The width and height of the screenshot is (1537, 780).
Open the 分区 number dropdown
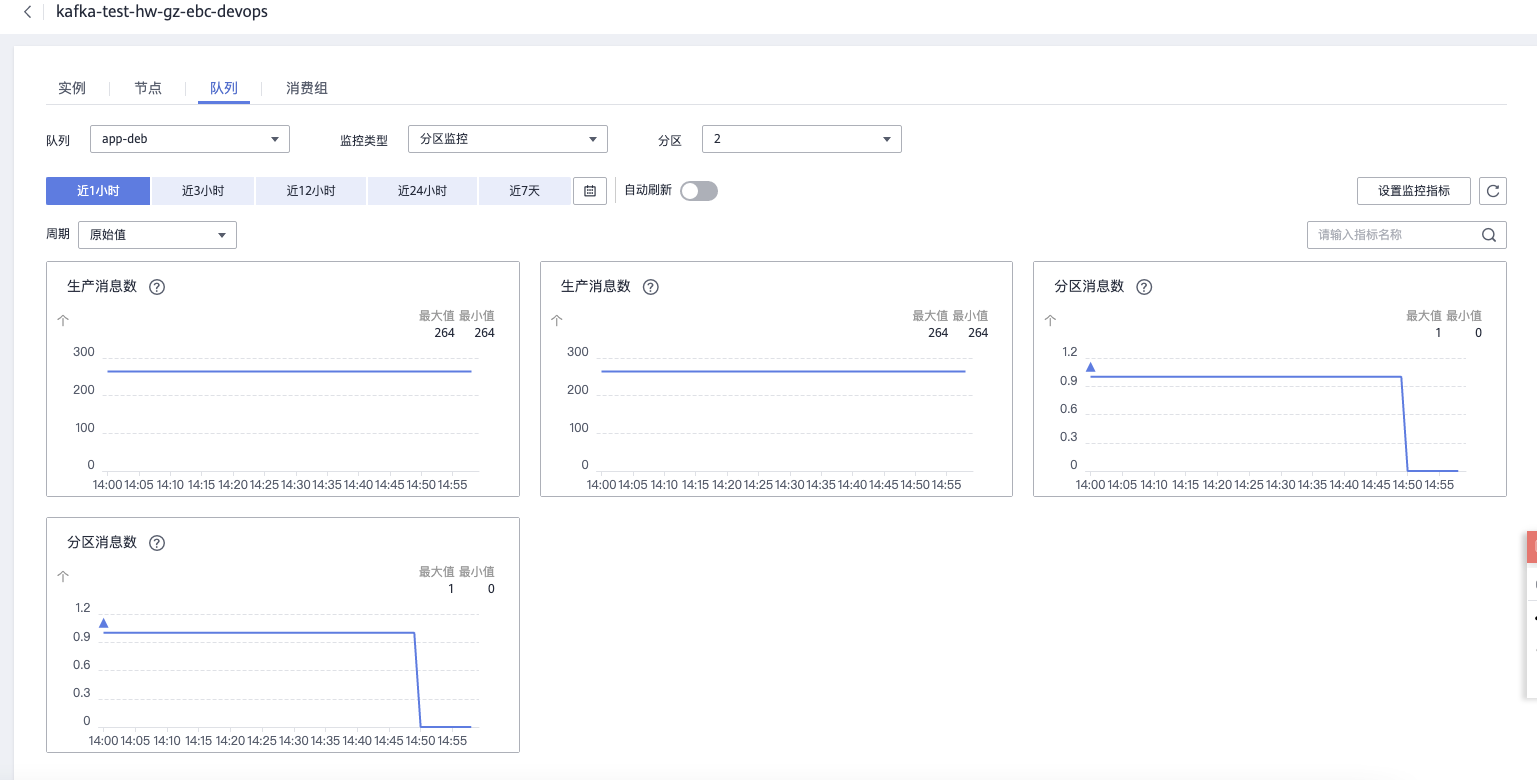pos(802,139)
